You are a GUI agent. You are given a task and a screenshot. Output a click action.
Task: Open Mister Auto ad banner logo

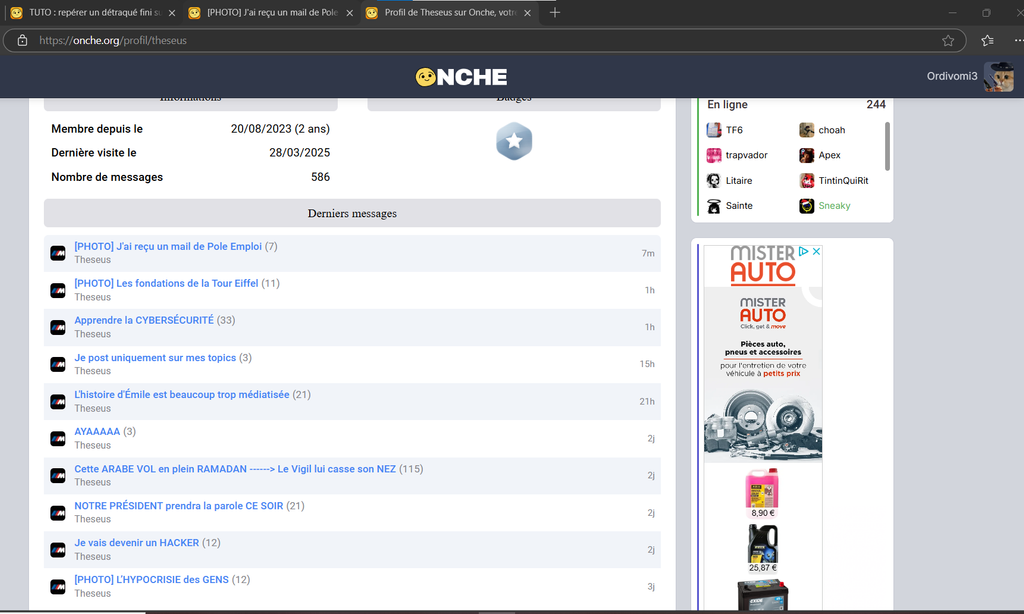pyautogui.click(x=763, y=265)
